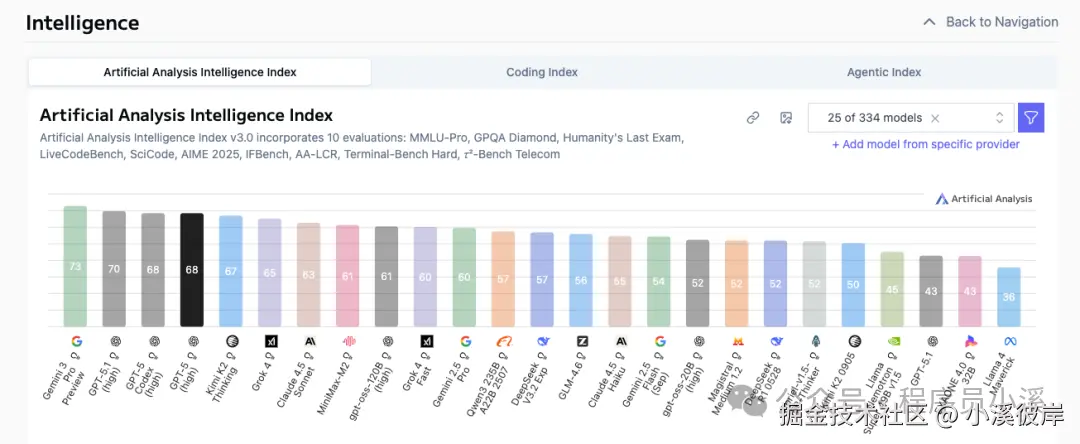The height and width of the screenshot is (444, 1080).
Task: Click the Back to Navigation link text
Action: 1002,22
